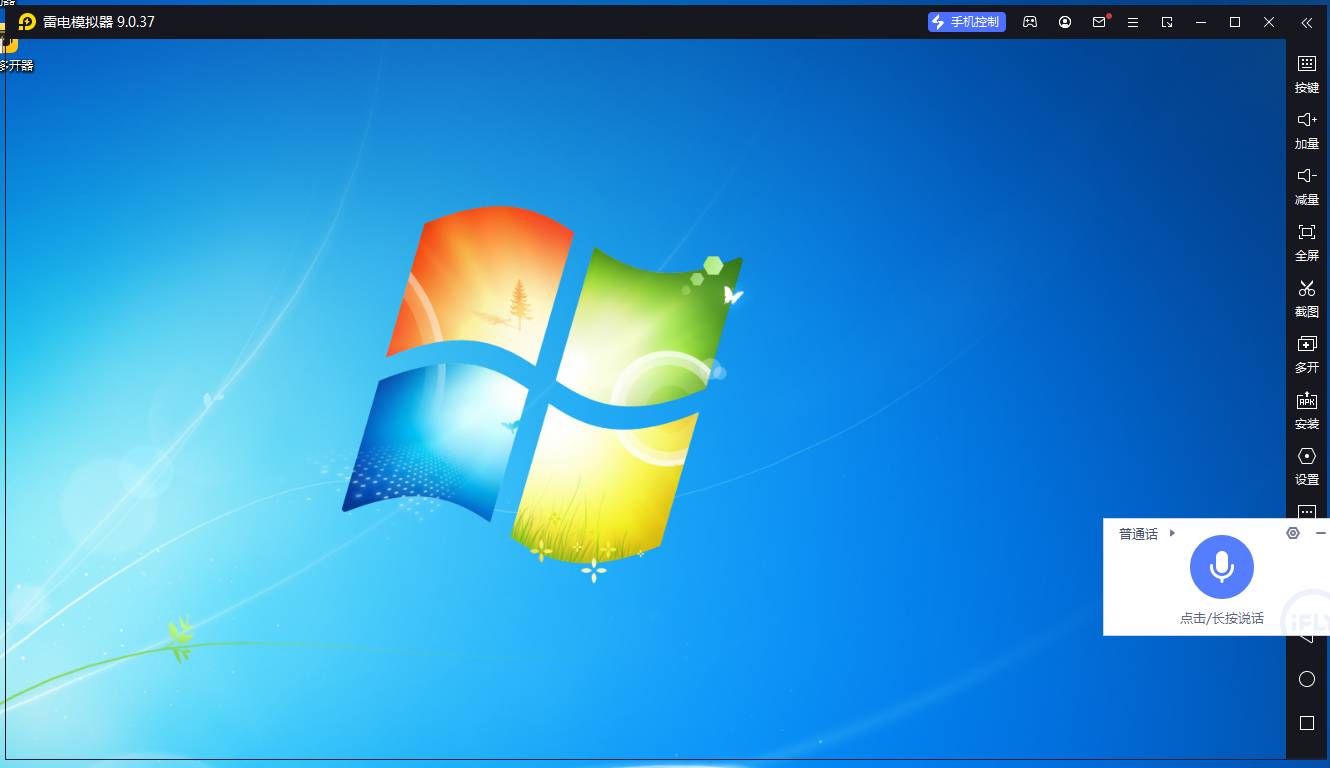Open the mail messages icon
This screenshot has width=1330, height=768.
(x=1099, y=22)
